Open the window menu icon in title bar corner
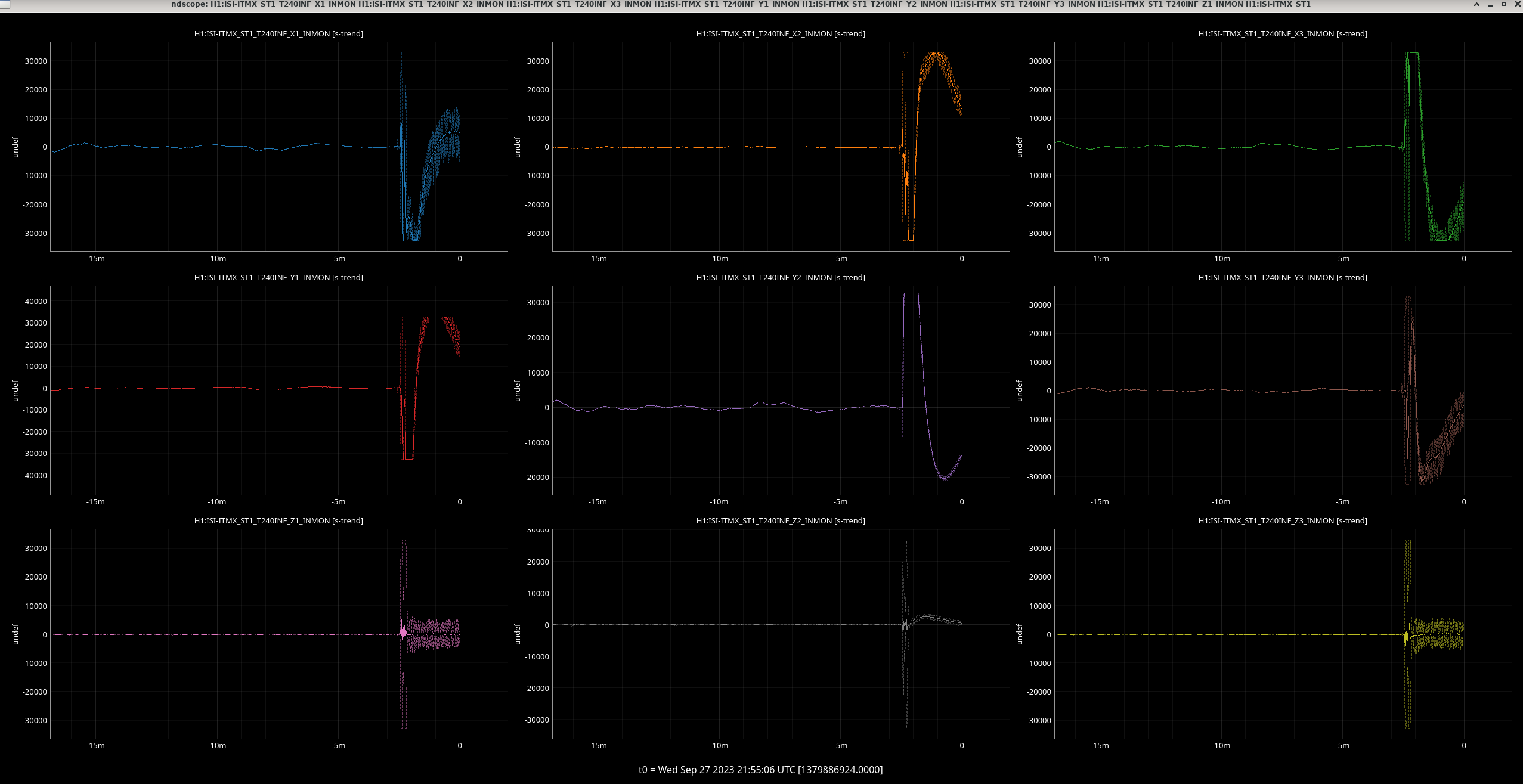The image size is (1523, 784). pos(5,4)
